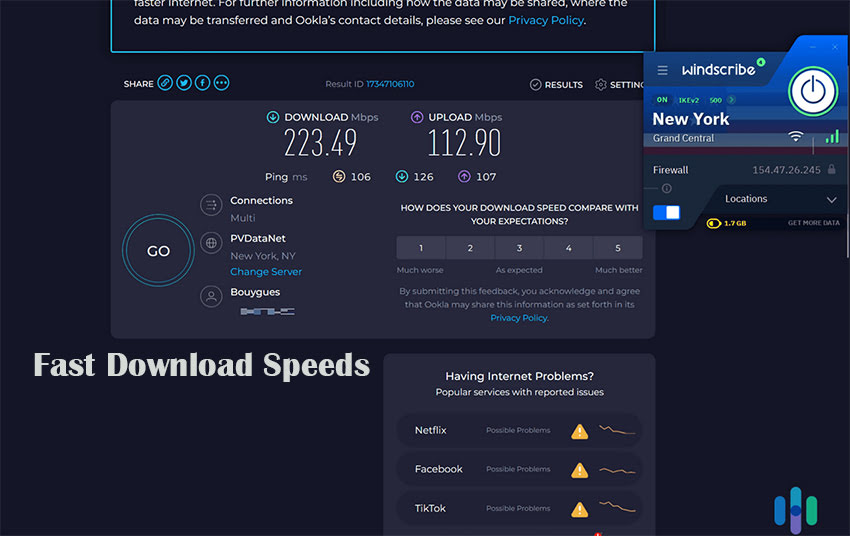This screenshot has height=536, width=850.
Task: Rate download speed 5 much better
Action: pos(618,248)
